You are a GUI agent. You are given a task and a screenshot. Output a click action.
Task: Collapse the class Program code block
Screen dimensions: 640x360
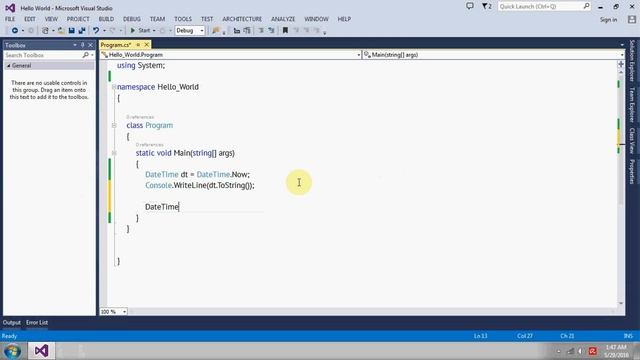pyautogui.click(x=114, y=125)
